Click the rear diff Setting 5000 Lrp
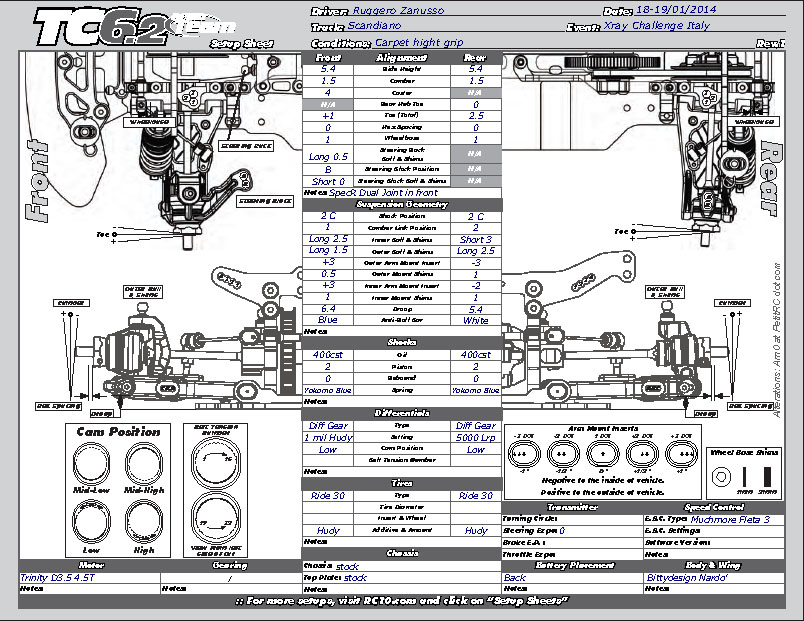This screenshot has width=804, height=621. (x=476, y=438)
